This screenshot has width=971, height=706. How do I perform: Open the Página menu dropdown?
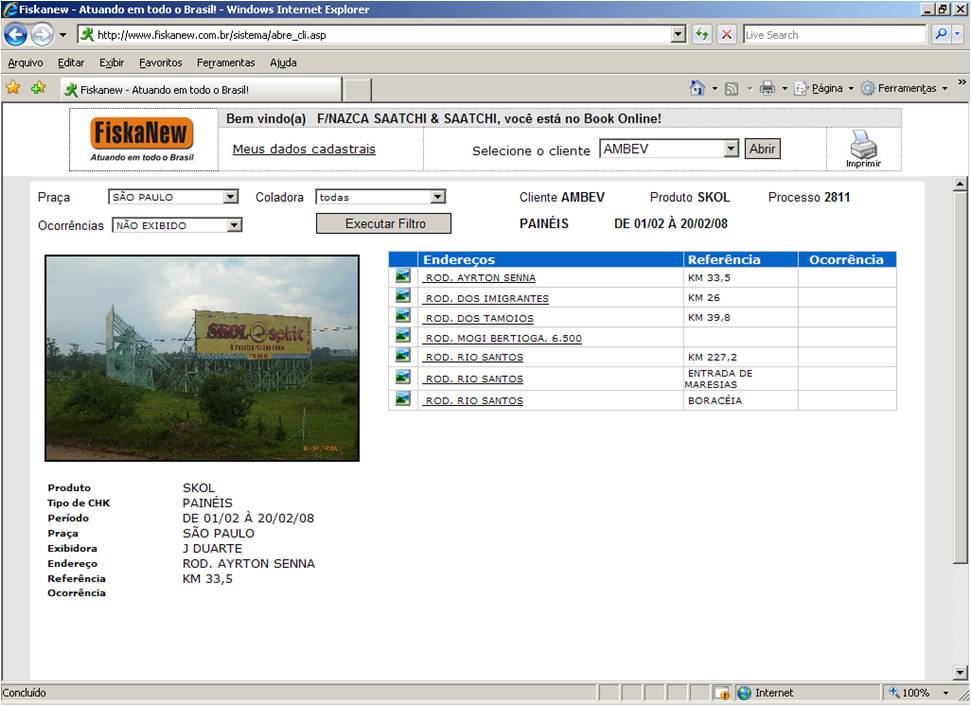pos(824,89)
